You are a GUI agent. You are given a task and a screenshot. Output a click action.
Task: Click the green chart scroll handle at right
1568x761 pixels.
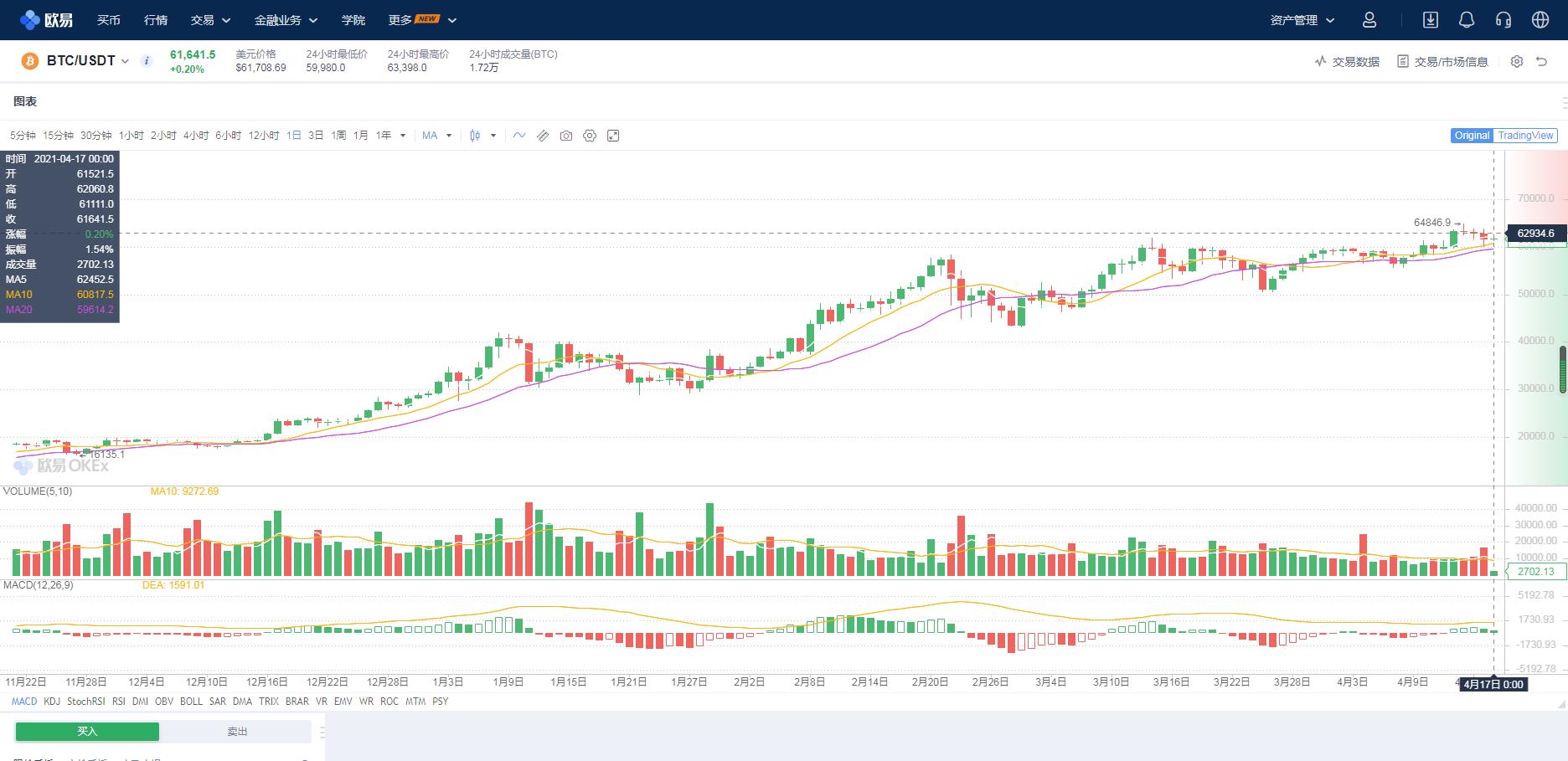click(1563, 368)
